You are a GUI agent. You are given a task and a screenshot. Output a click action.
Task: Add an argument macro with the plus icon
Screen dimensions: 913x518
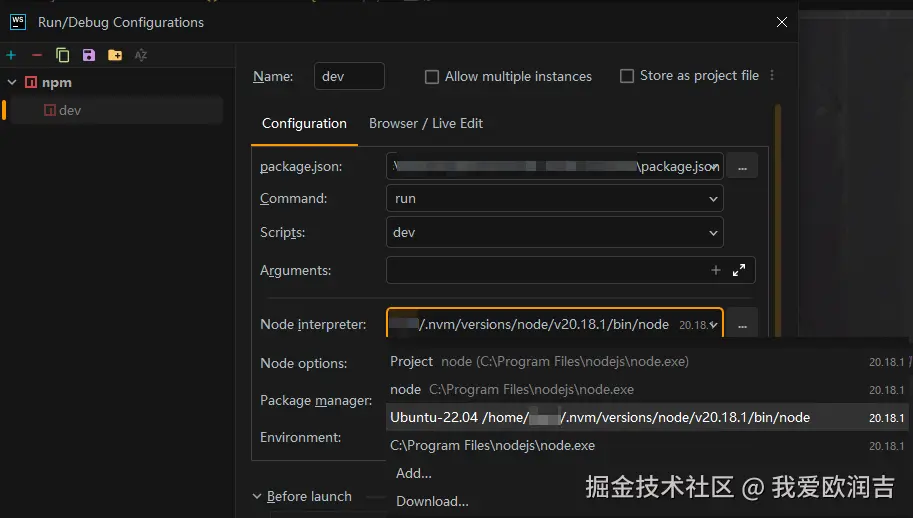(716, 270)
